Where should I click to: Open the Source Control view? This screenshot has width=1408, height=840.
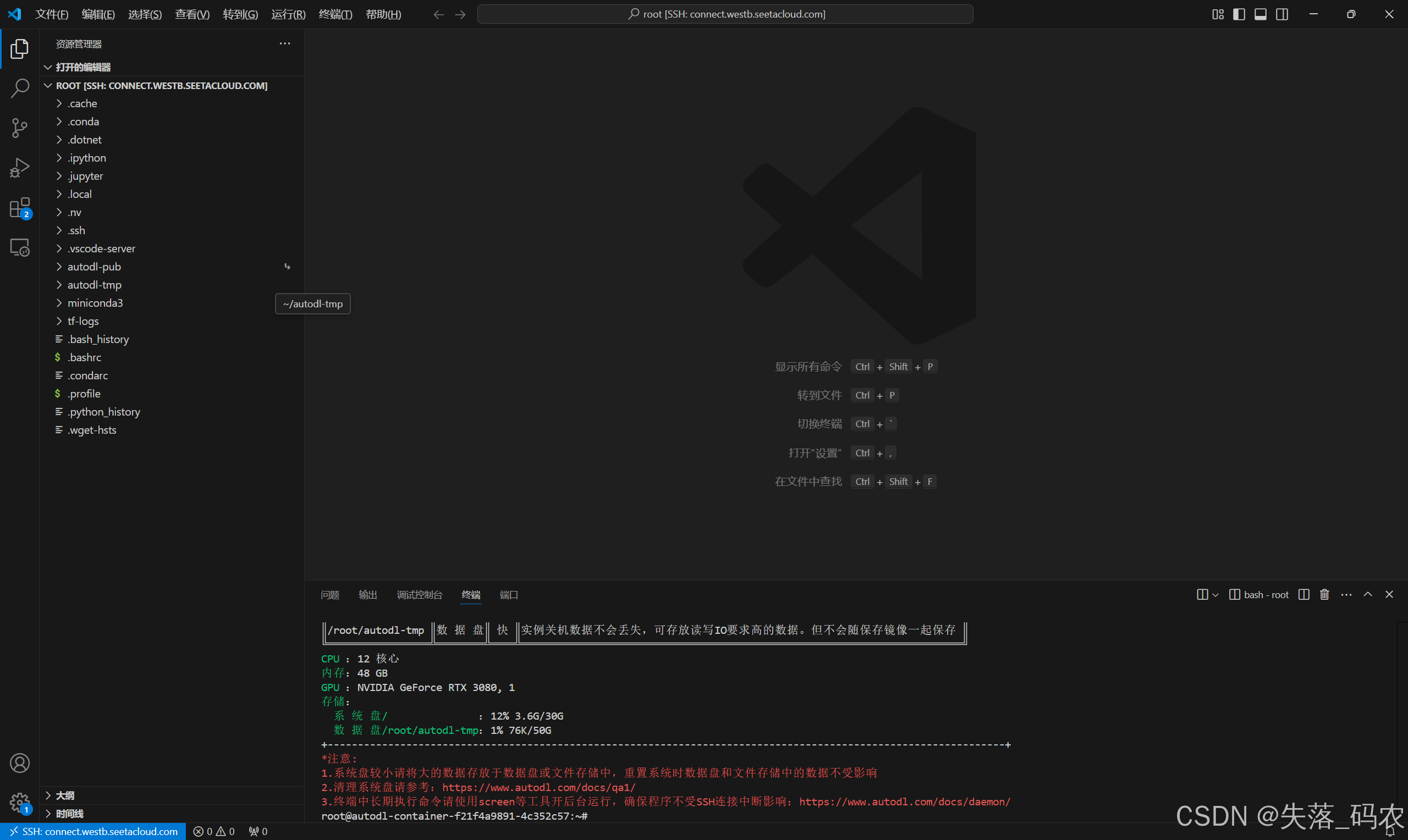pos(20,128)
